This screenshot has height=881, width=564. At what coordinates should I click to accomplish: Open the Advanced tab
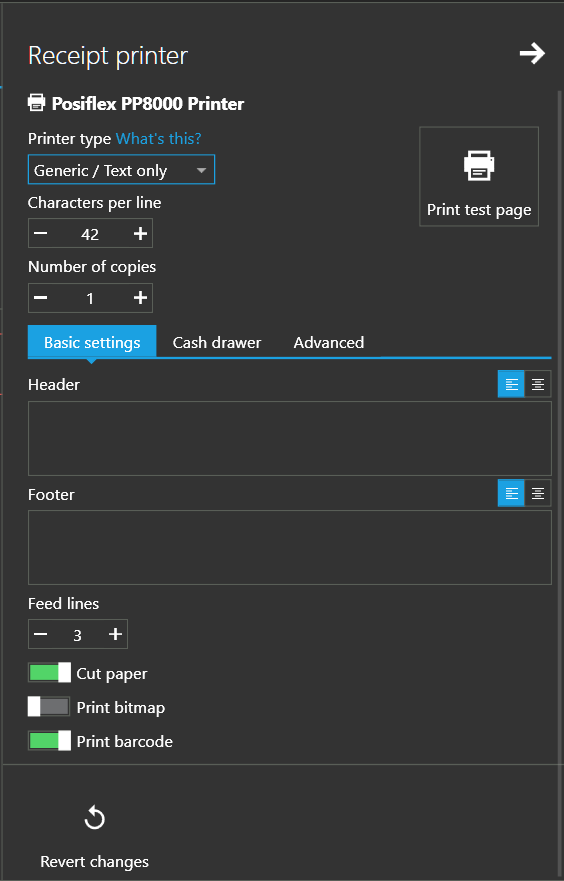point(329,342)
